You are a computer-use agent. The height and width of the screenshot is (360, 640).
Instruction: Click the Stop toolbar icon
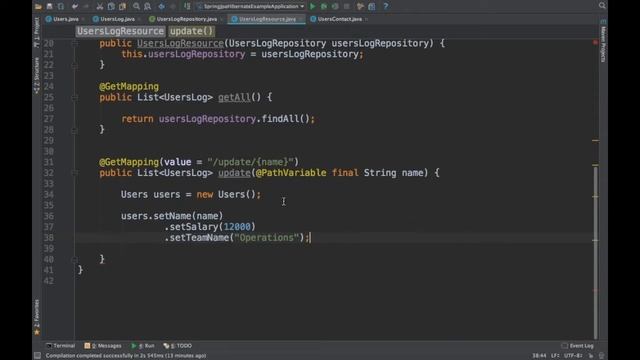coord(347,6)
